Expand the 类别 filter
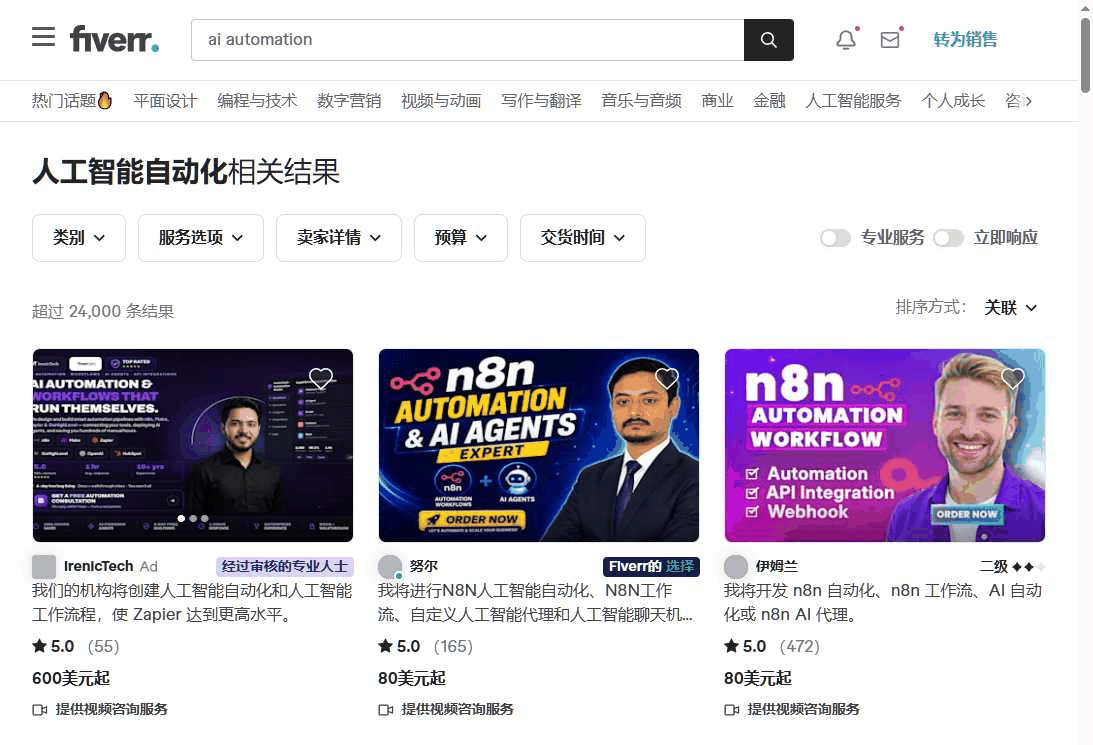This screenshot has height=745, width=1093. coord(79,238)
